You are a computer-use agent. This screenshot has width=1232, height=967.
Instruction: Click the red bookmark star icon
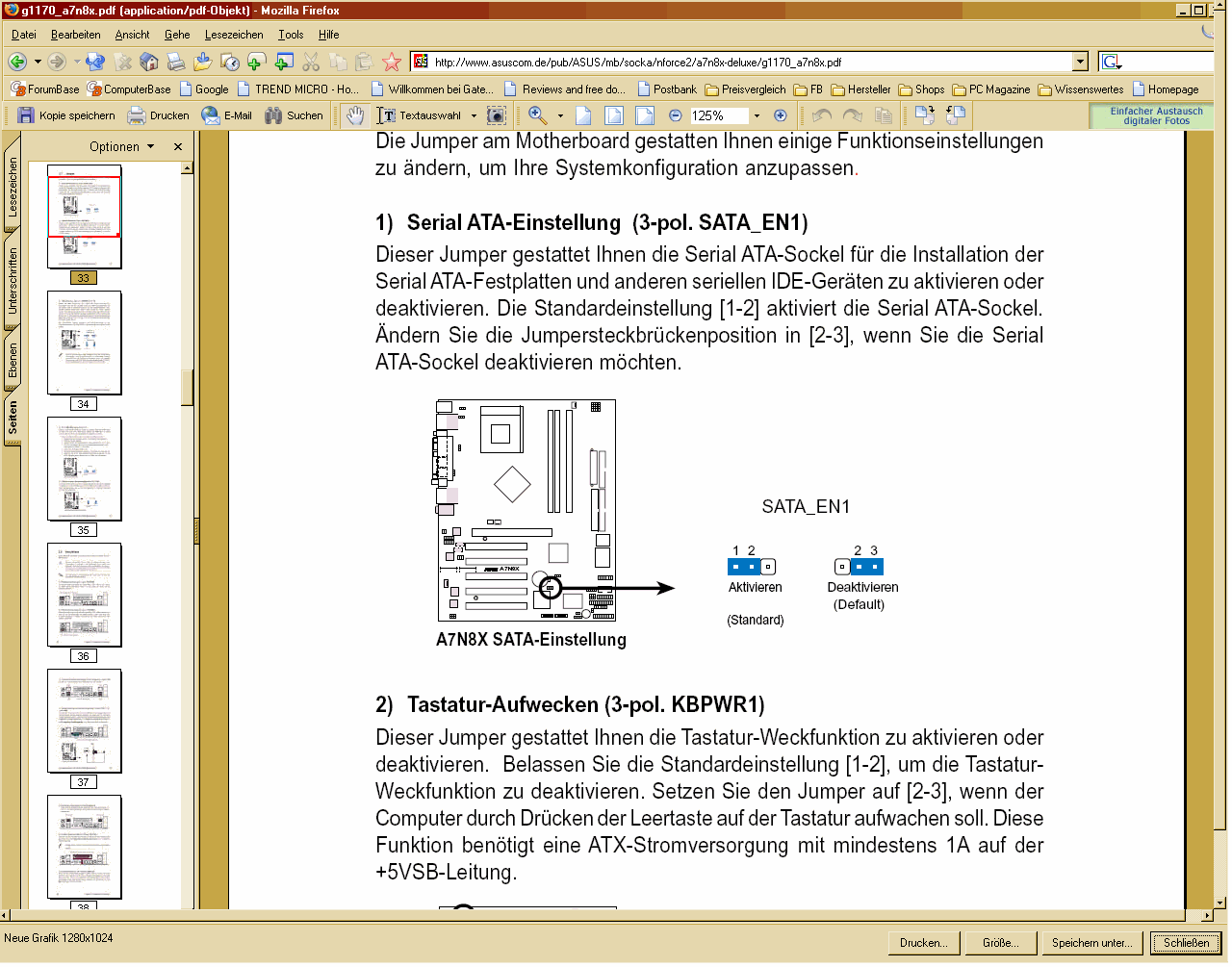pos(392,62)
